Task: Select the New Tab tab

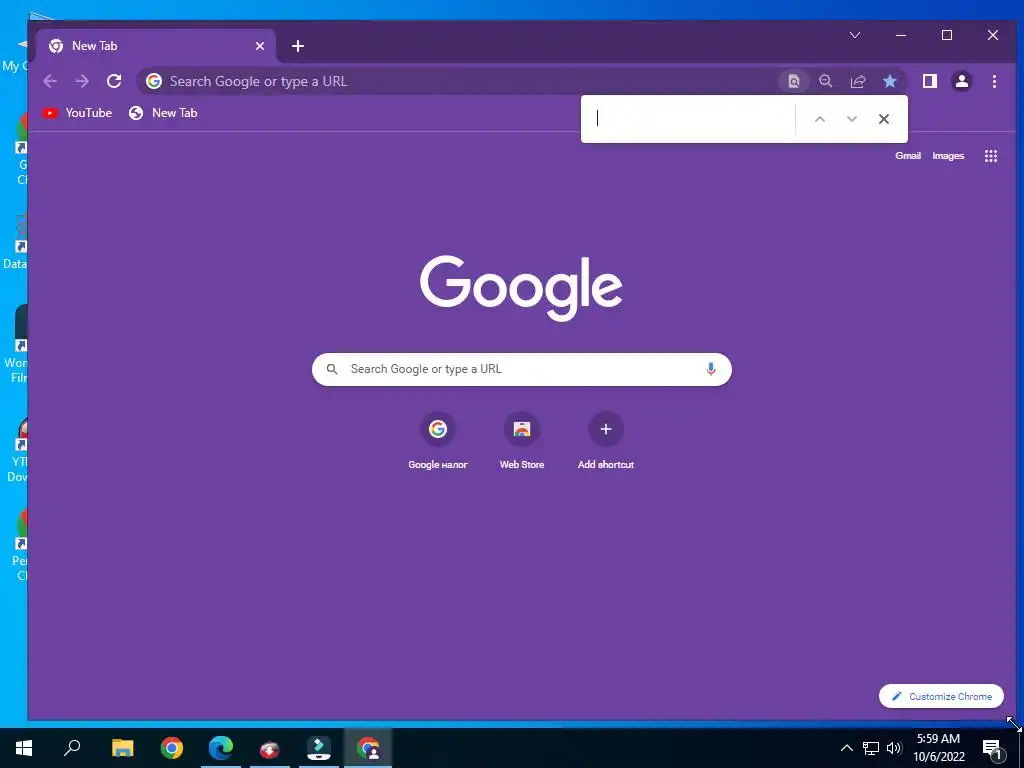Action: click(x=155, y=46)
